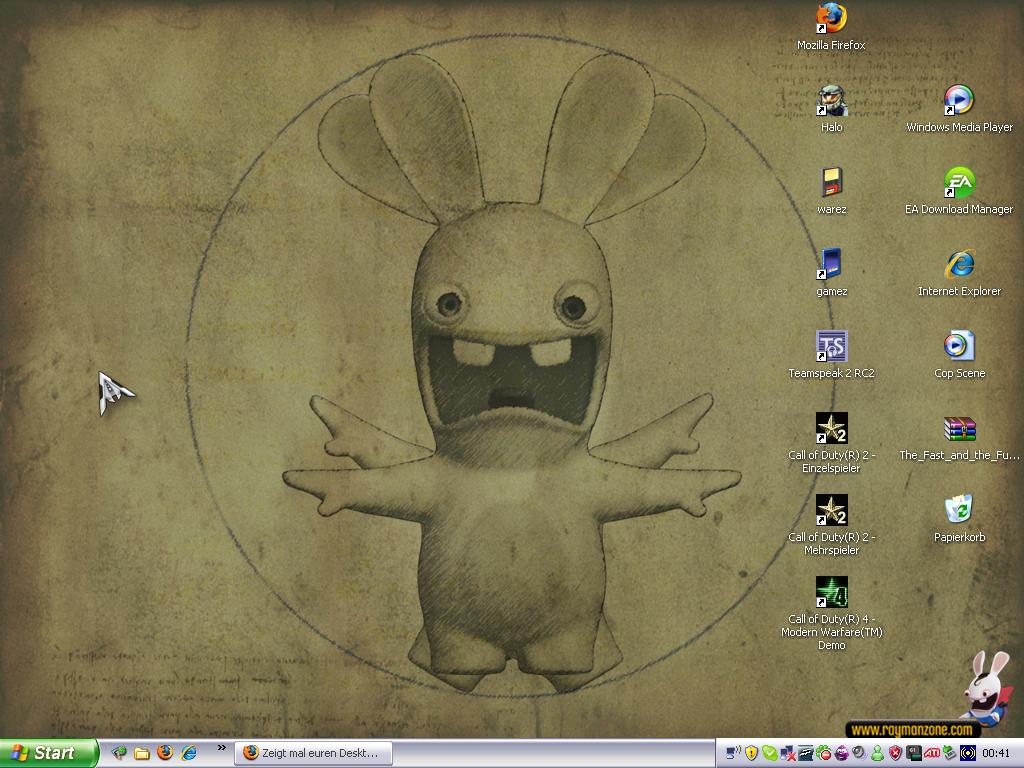Launch Call of Duty 4 Modern Warfare Demo
This screenshot has height=768, width=1024.
831,614
